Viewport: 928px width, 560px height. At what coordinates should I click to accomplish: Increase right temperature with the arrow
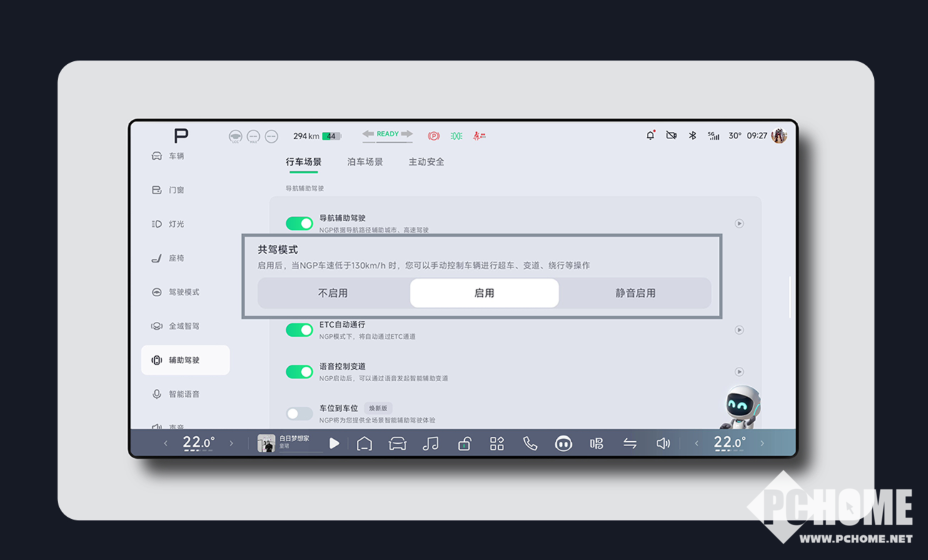point(762,443)
